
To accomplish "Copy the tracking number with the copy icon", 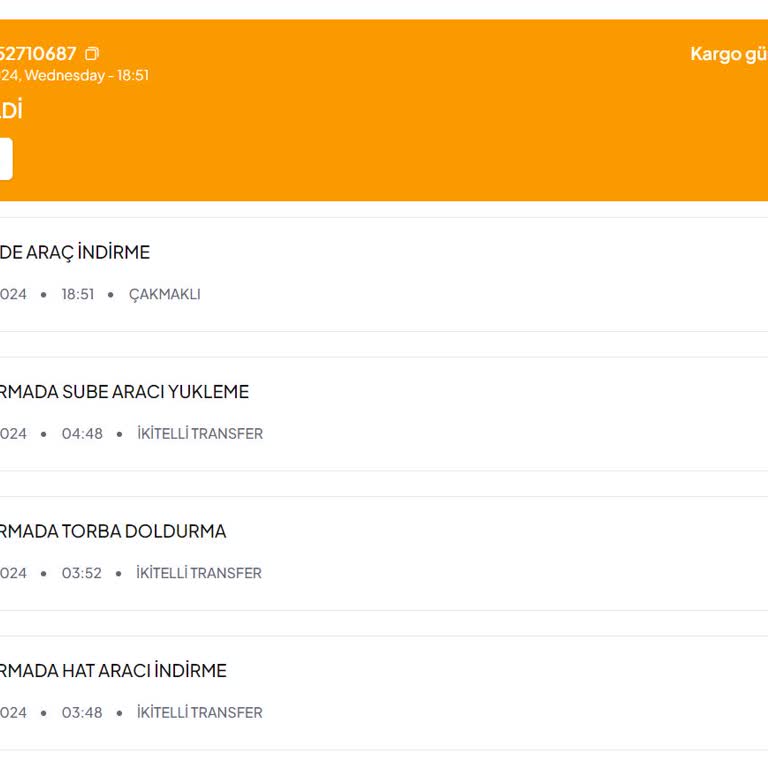I will pyautogui.click(x=92, y=54).
